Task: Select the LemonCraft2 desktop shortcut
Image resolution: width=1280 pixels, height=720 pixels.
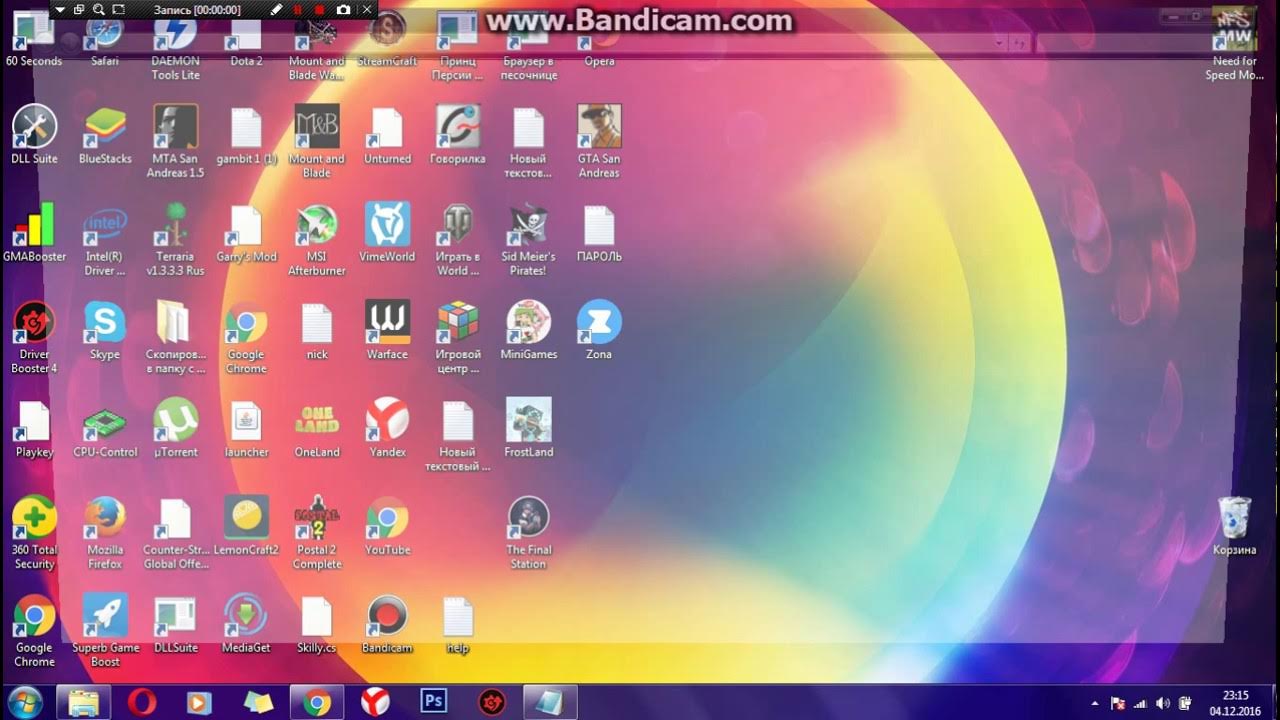Action: tap(246, 526)
